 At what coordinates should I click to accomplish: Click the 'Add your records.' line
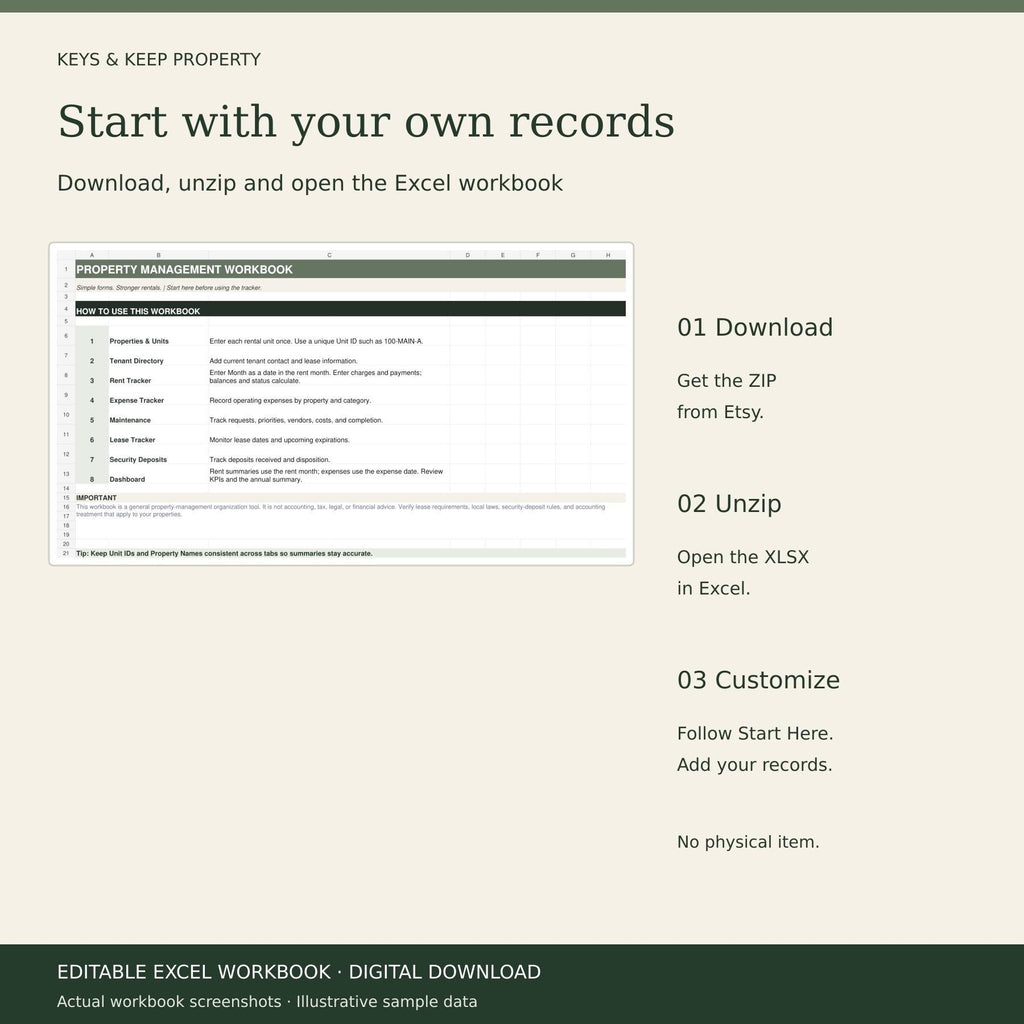tap(754, 765)
